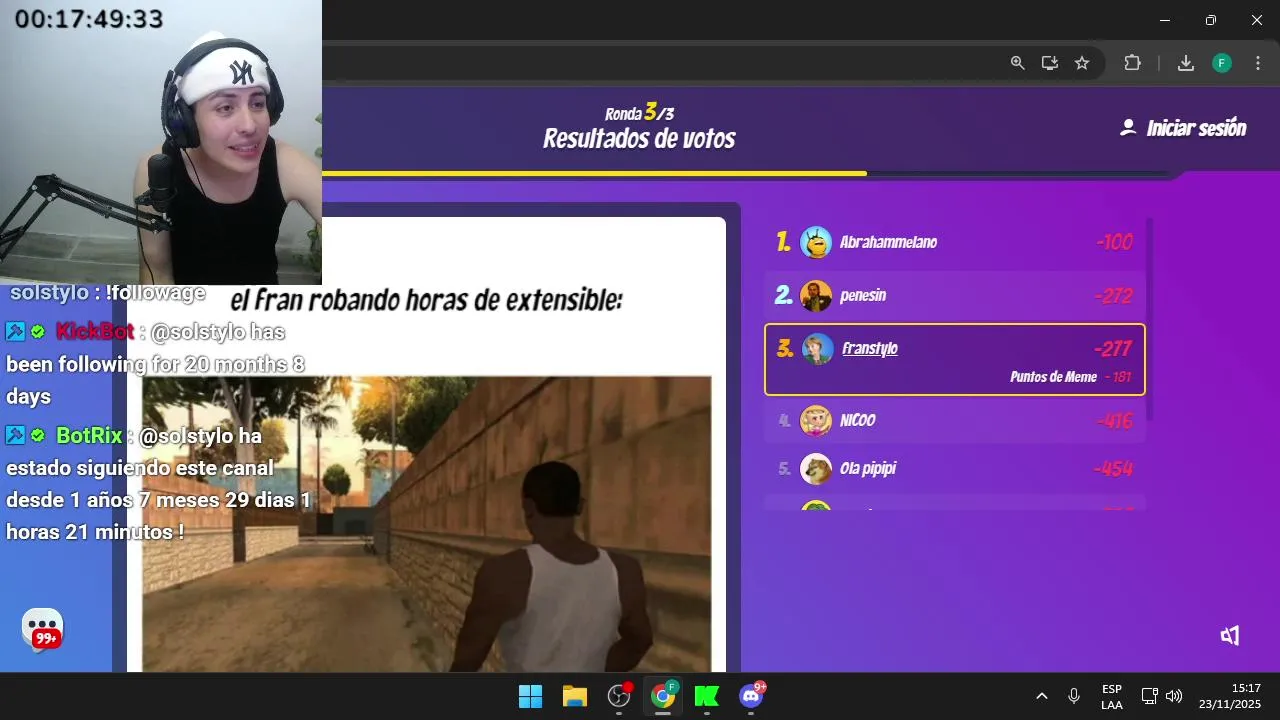Click Franstylo's -277 score

coord(1112,348)
